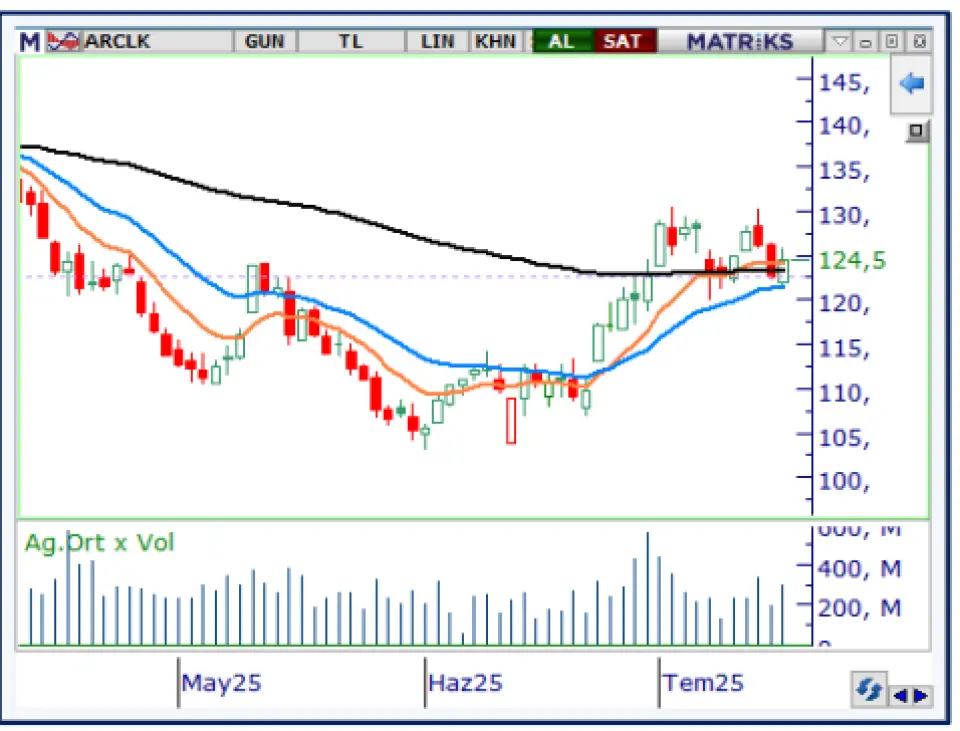This screenshot has width=960, height=731.
Task: Move the chart left with the small left arrow
Action: click(x=900, y=696)
